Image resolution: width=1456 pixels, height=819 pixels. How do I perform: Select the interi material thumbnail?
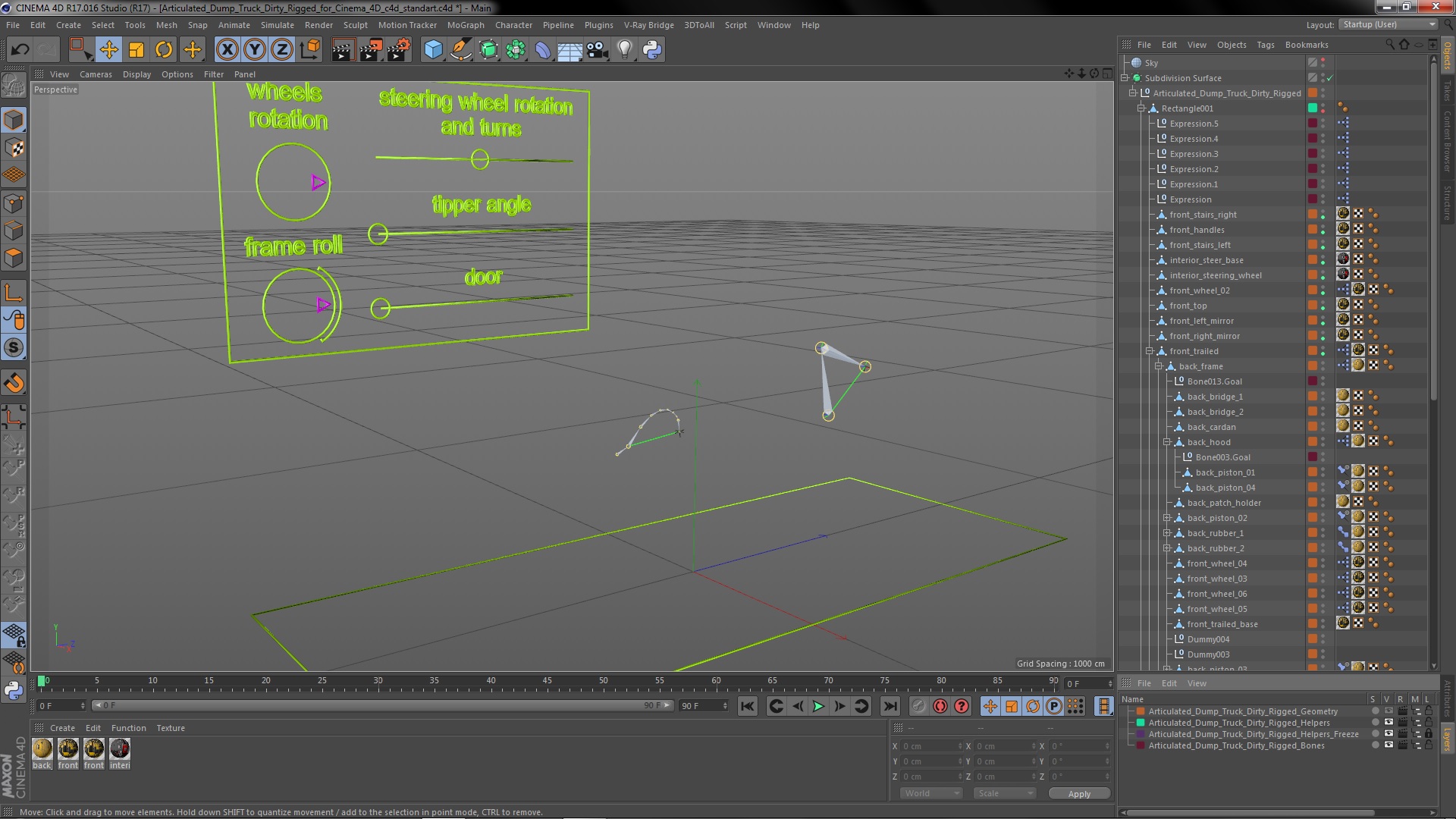120,749
